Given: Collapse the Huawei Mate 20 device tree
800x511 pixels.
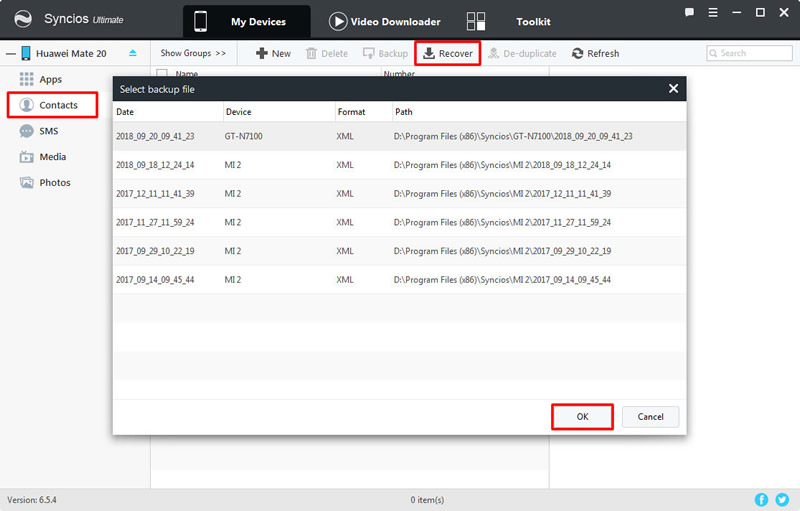Looking at the screenshot, I should tap(11, 54).
